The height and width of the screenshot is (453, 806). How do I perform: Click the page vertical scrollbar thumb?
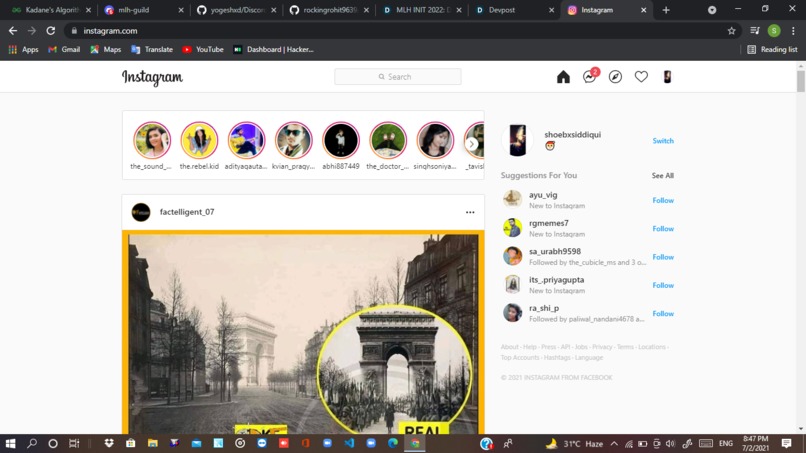(x=800, y=81)
